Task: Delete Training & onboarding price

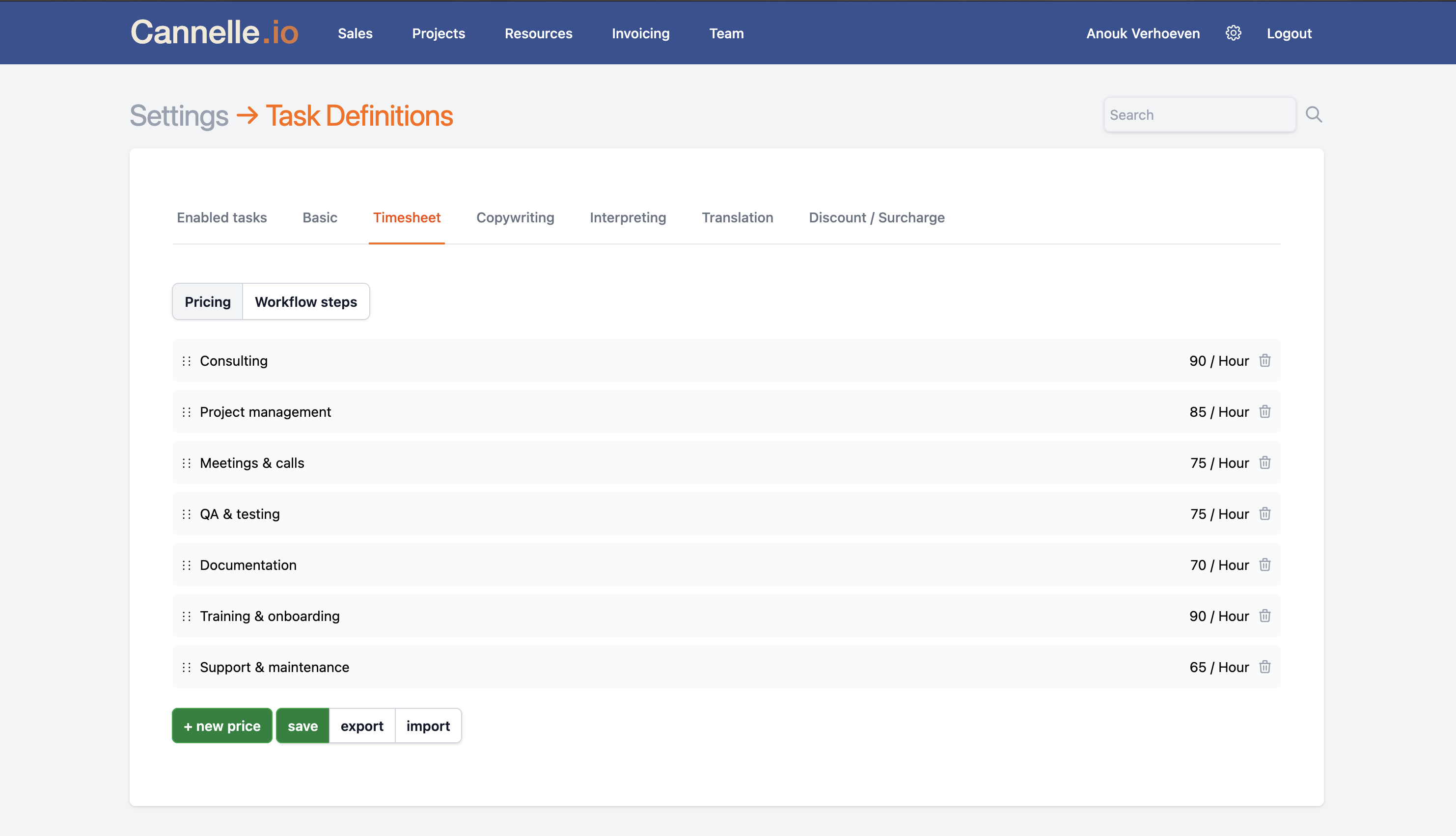Action: tap(1265, 616)
